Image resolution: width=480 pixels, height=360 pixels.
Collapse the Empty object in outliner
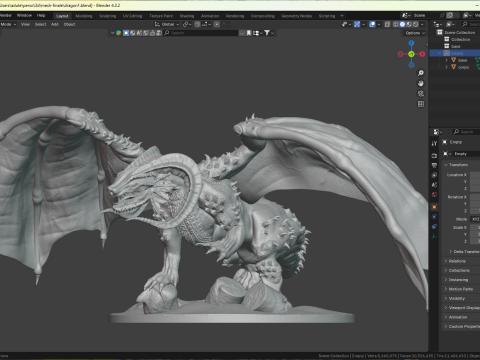(x=440, y=53)
